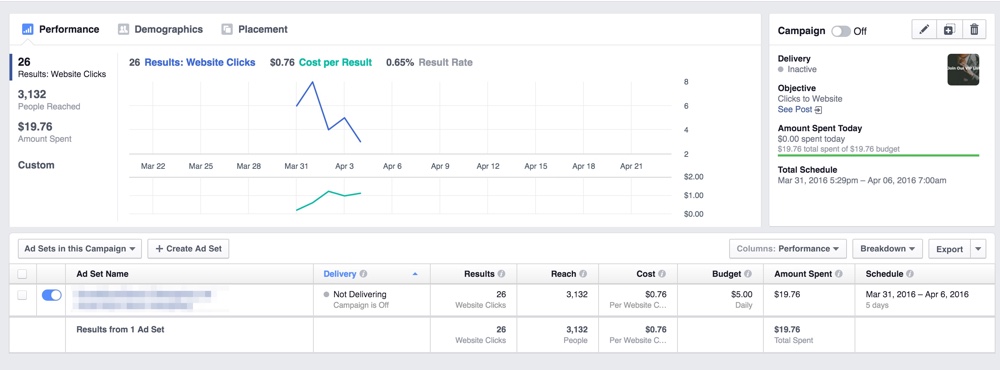Open the See Post link
The height and width of the screenshot is (370, 1000).
(x=795, y=110)
